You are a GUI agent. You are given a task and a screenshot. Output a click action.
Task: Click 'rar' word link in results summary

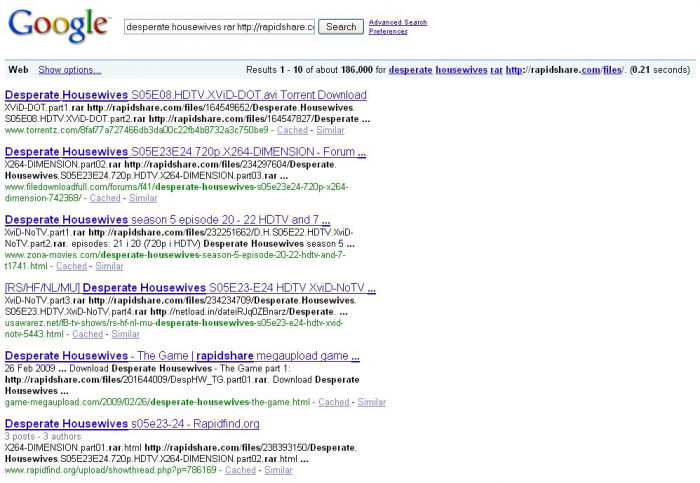click(x=496, y=70)
